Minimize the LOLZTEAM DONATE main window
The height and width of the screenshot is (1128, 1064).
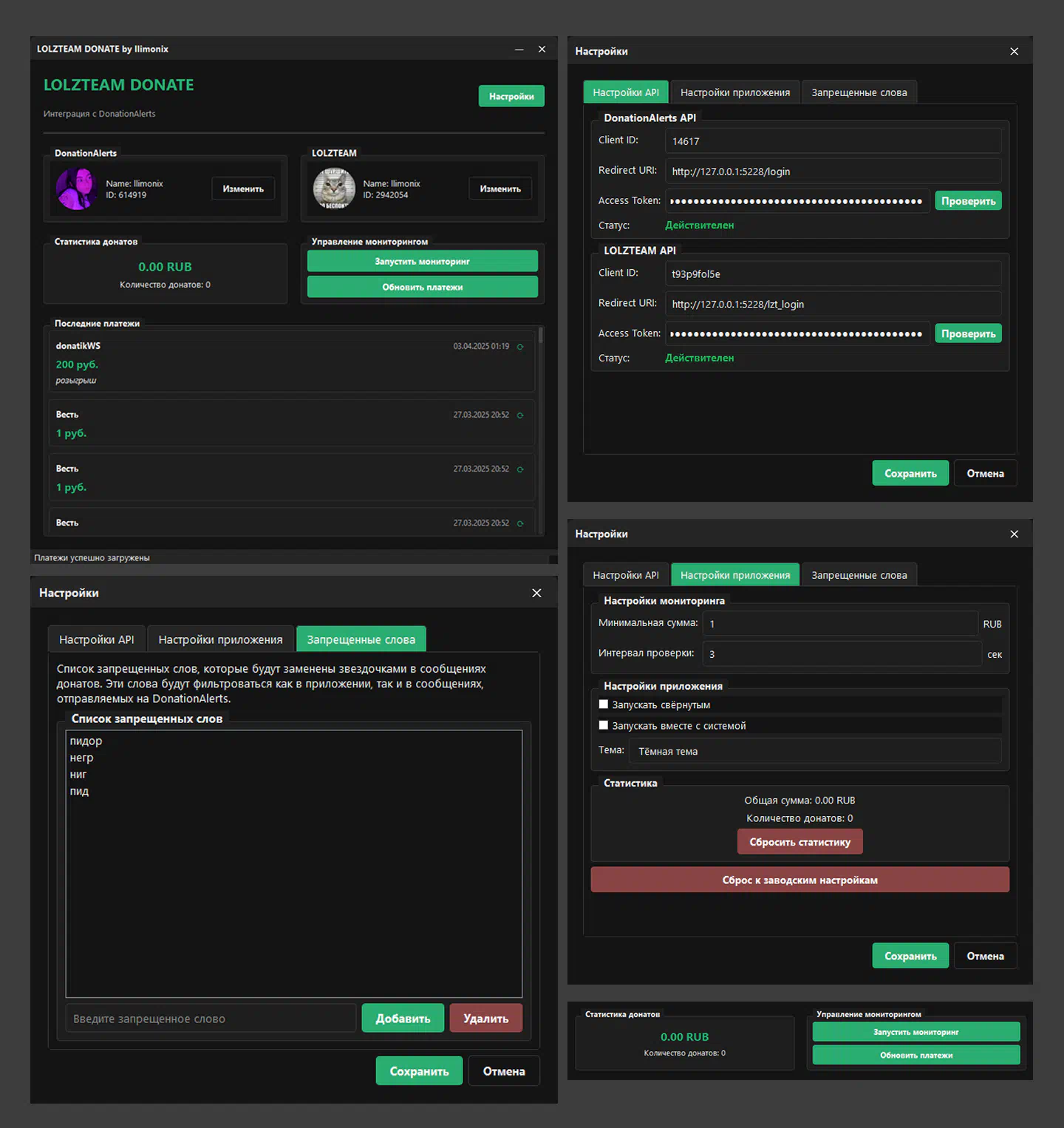519,49
